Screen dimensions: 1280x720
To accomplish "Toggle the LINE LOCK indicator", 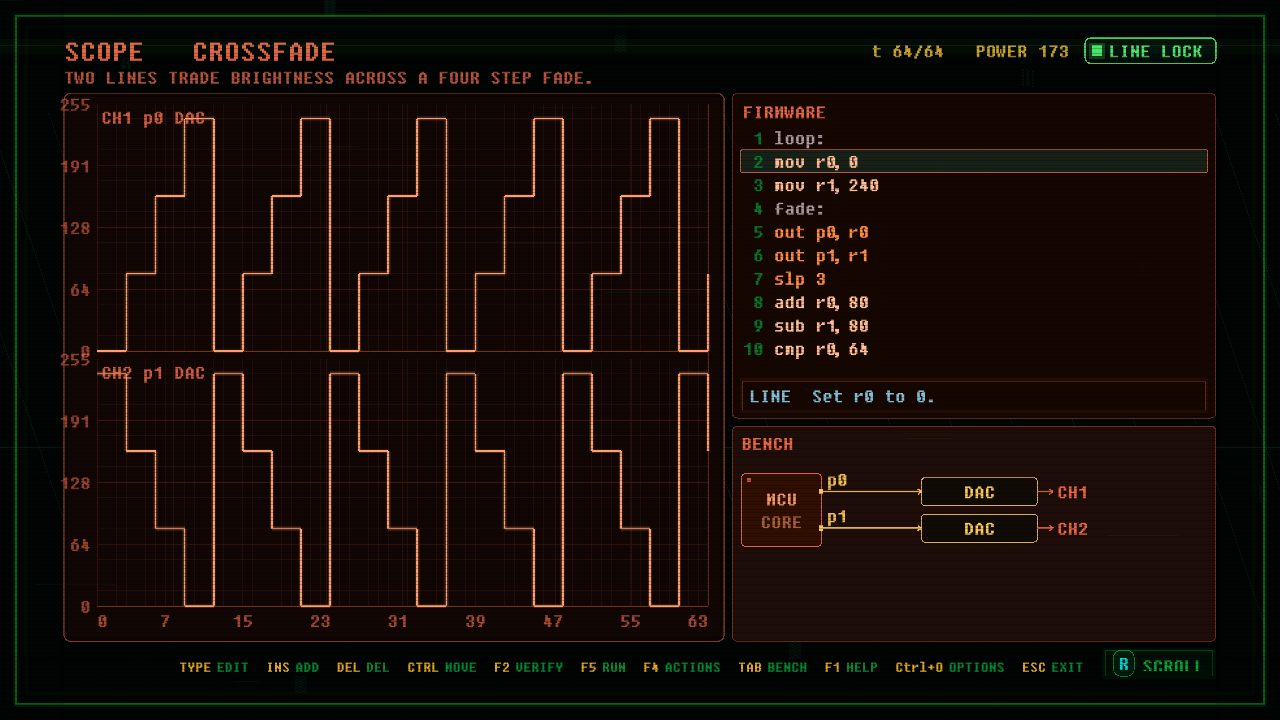I will tap(1150, 51).
